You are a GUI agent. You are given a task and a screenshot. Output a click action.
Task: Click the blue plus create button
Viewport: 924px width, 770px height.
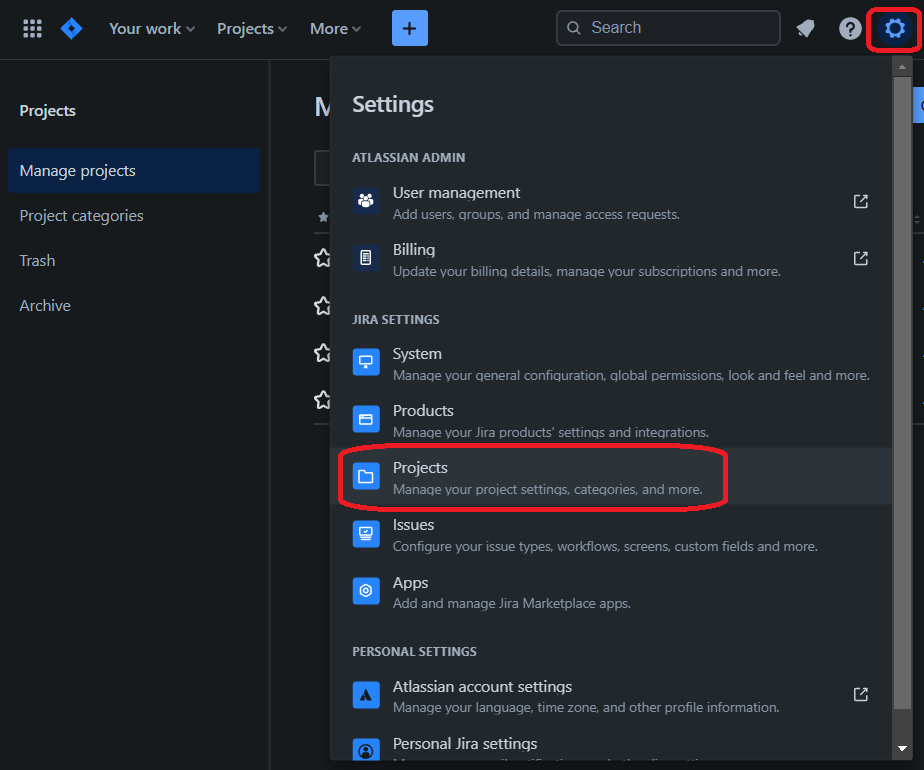click(410, 28)
